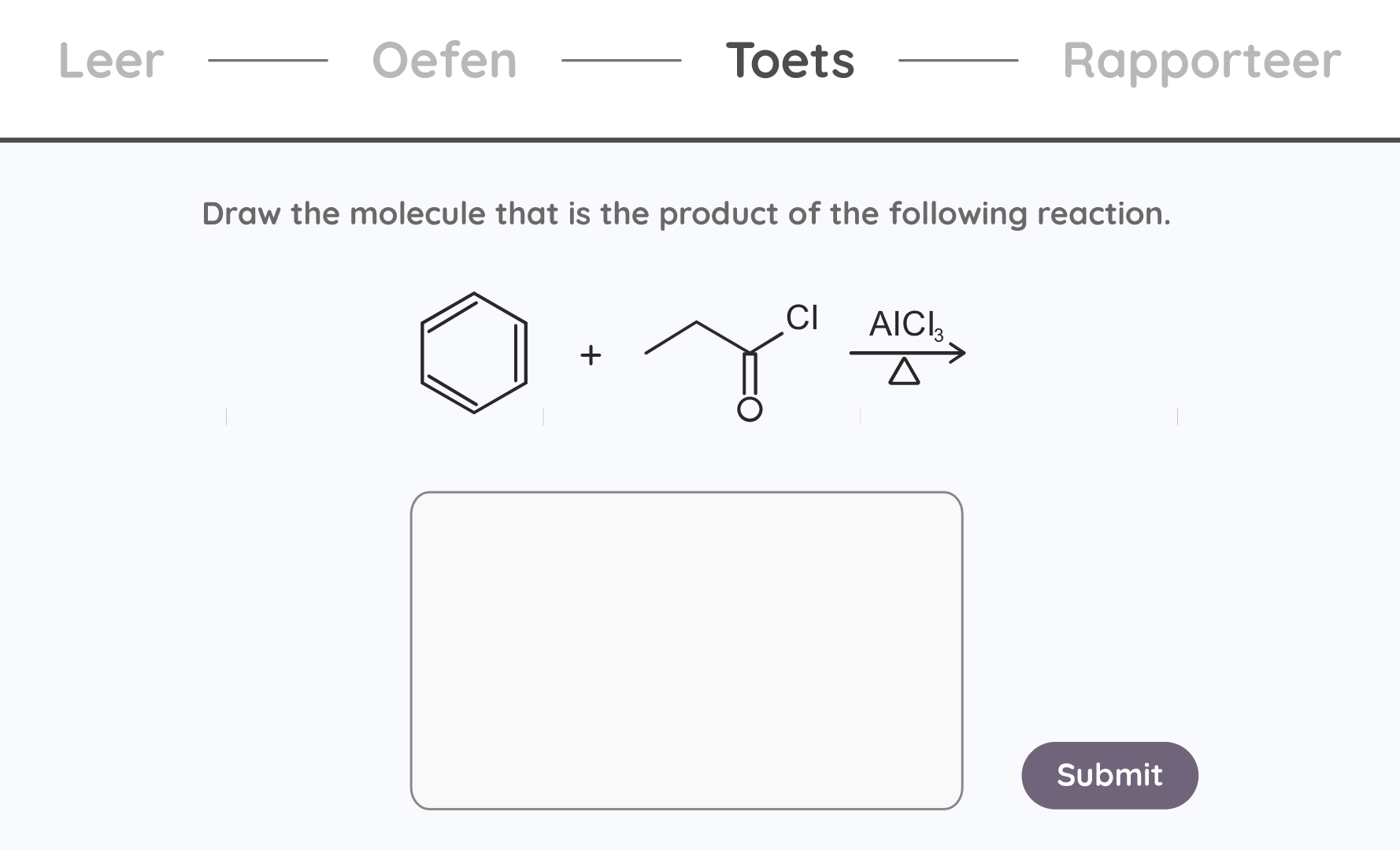The height and width of the screenshot is (849, 1400).
Task: Click the benzene ring structure
Action: tap(473, 353)
